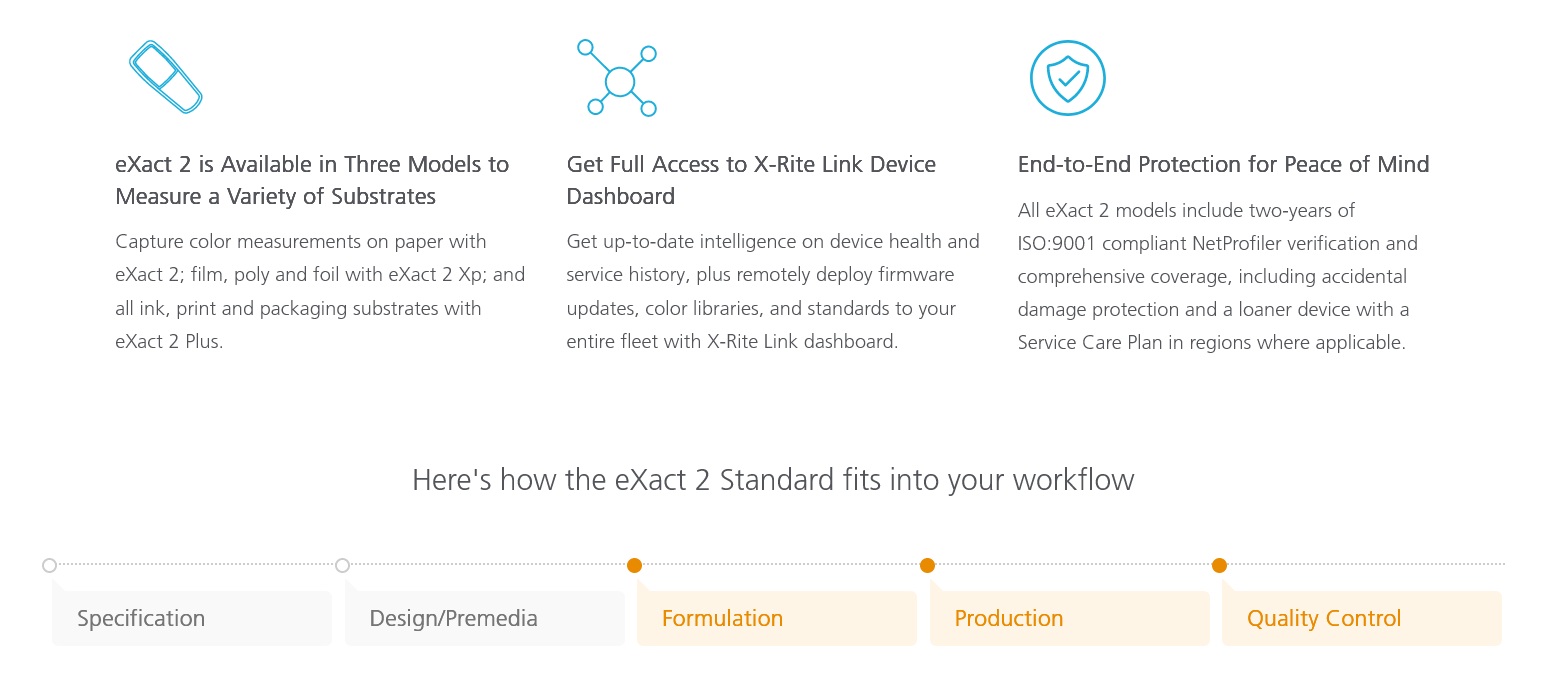Image resolution: width=1556 pixels, height=678 pixels.
Task: Select the Specification workflow step
Action: click(x=192, y=618)
